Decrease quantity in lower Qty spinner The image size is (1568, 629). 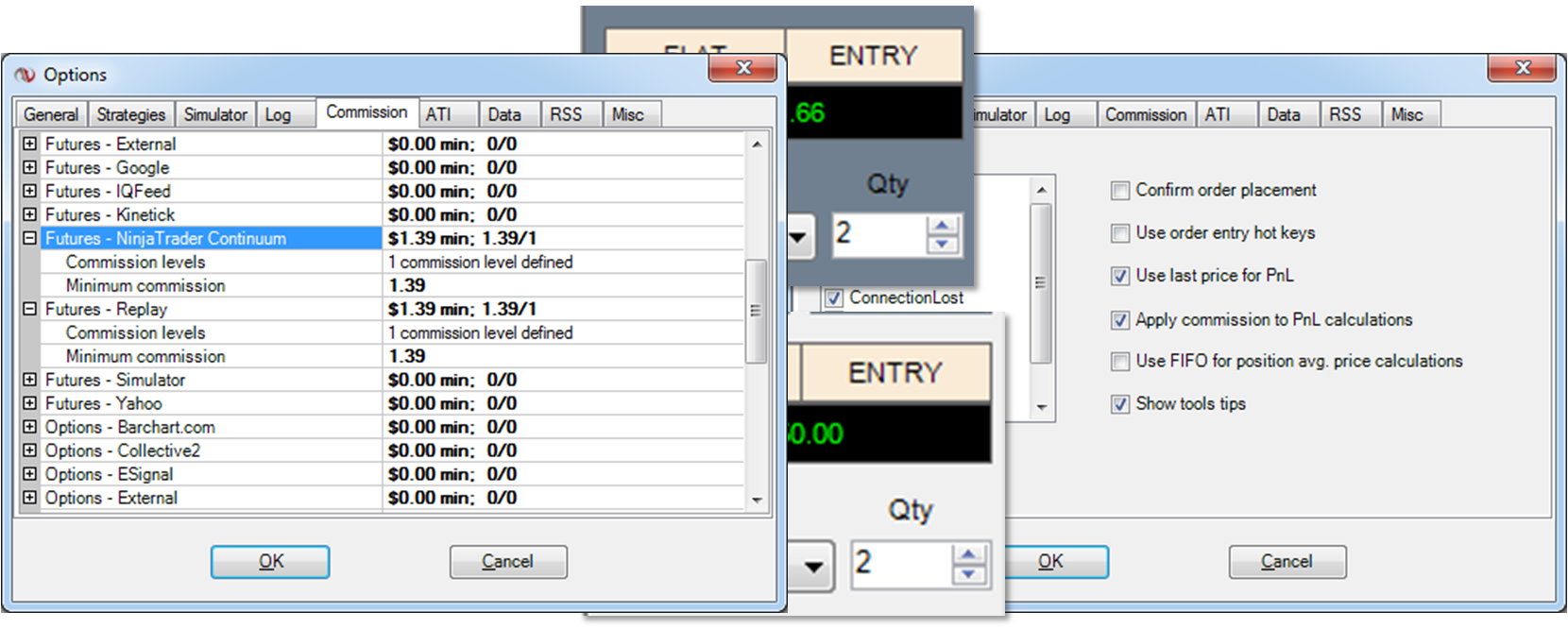pos(968,574)
